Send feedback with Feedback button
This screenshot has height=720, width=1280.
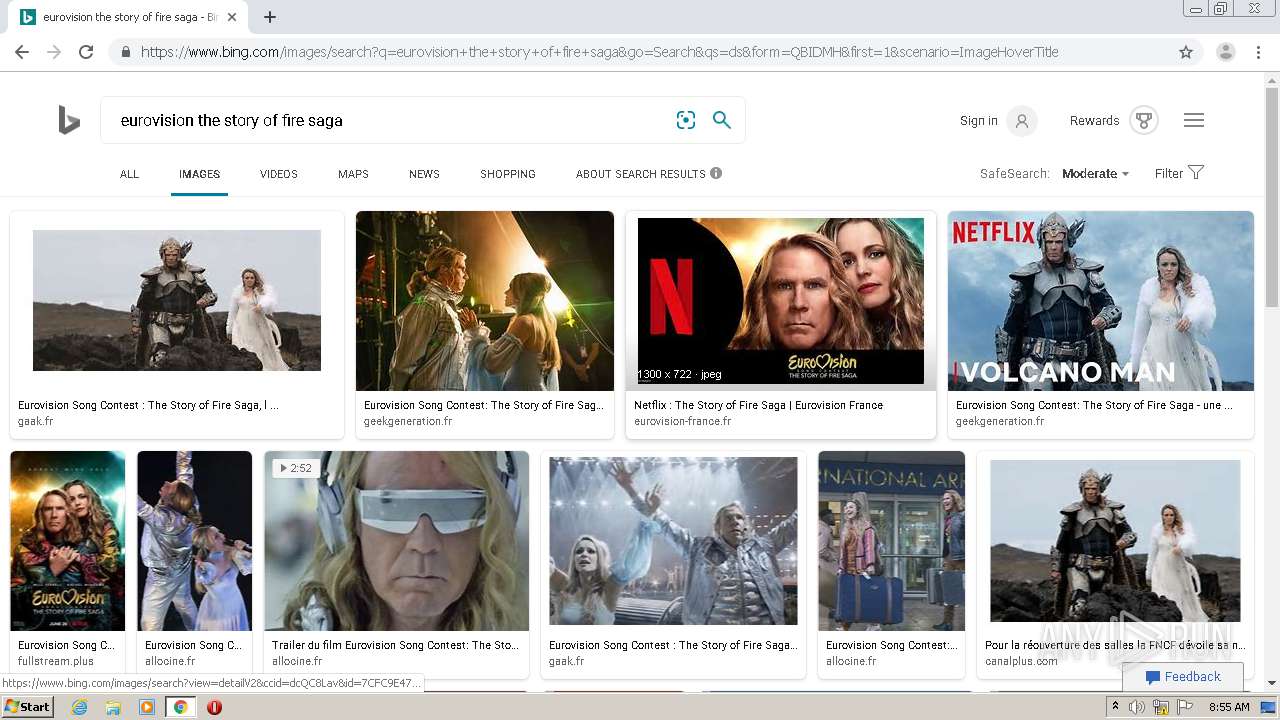tap(1183, 677)
